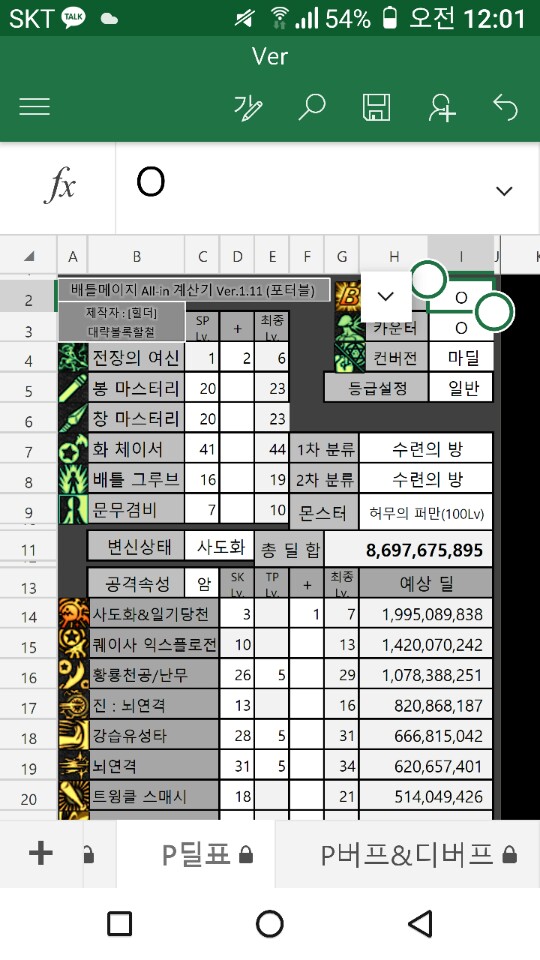Add a new sheet with plus button

(41, 853)
